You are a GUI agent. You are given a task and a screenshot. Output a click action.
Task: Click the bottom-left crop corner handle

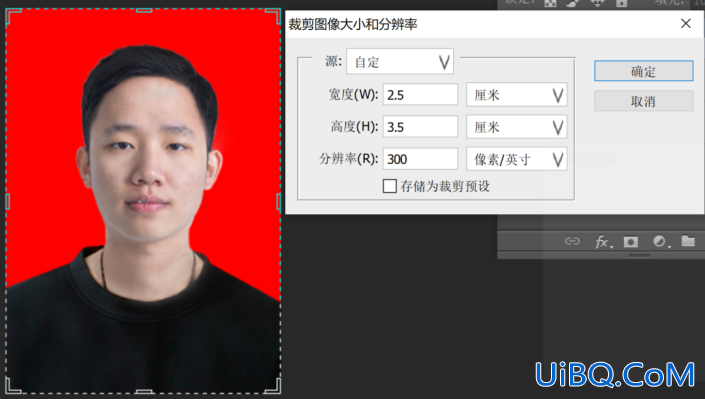click(x=13, y=386)
